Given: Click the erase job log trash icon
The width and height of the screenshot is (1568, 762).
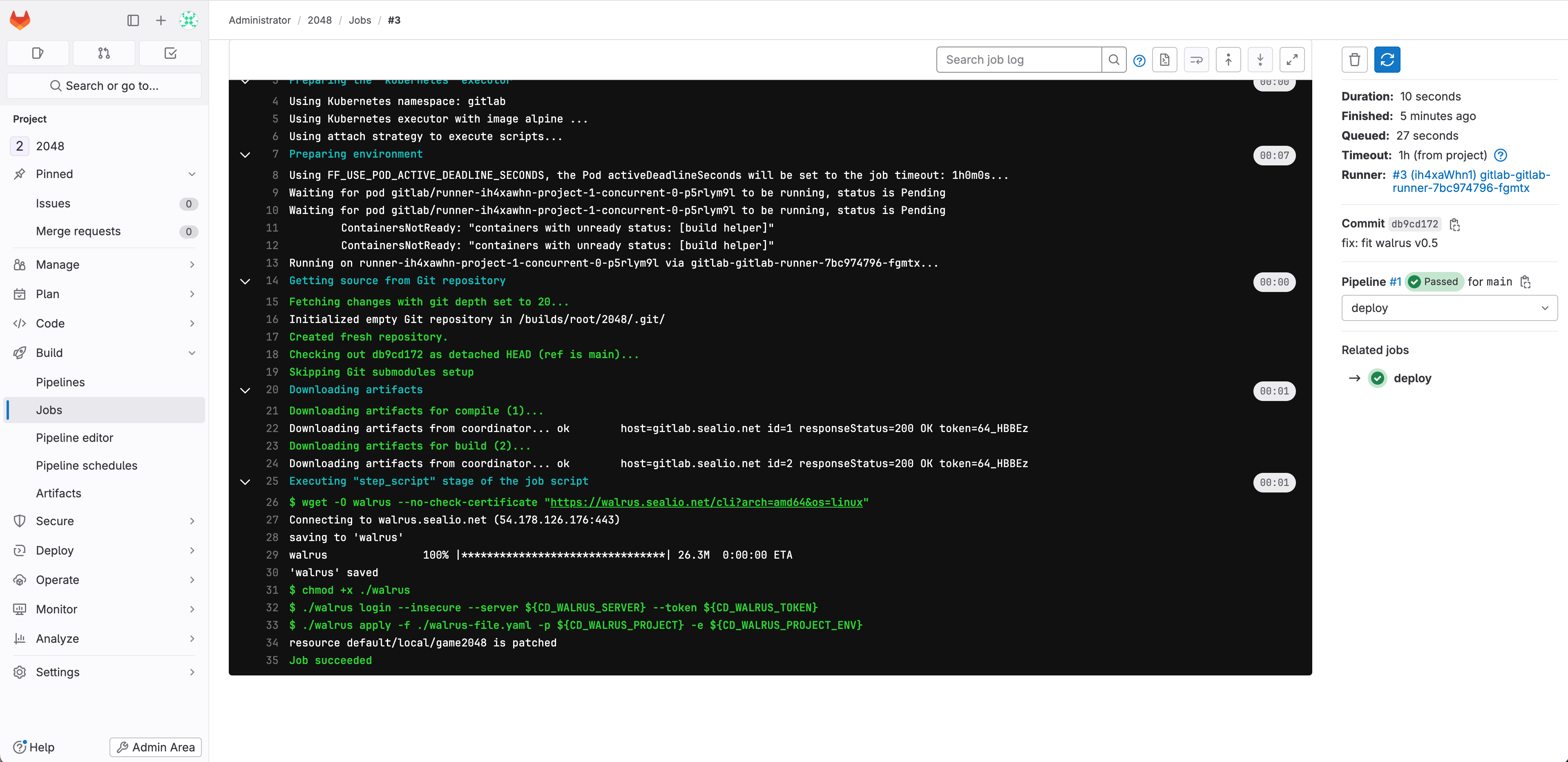Looking at the screenshot, I should coord(1354,60).
